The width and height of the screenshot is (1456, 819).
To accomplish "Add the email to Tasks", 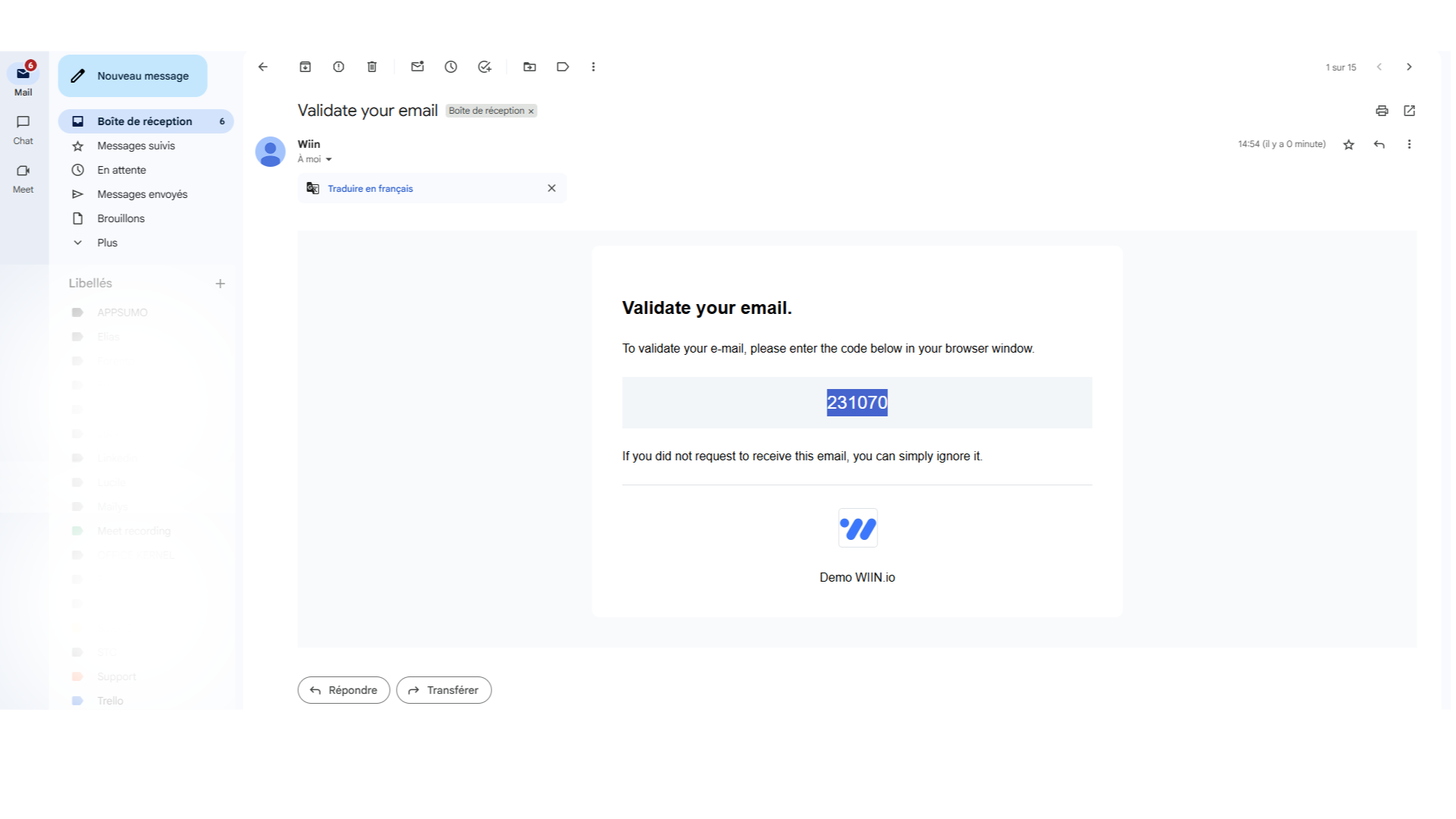I will point(485,67).
